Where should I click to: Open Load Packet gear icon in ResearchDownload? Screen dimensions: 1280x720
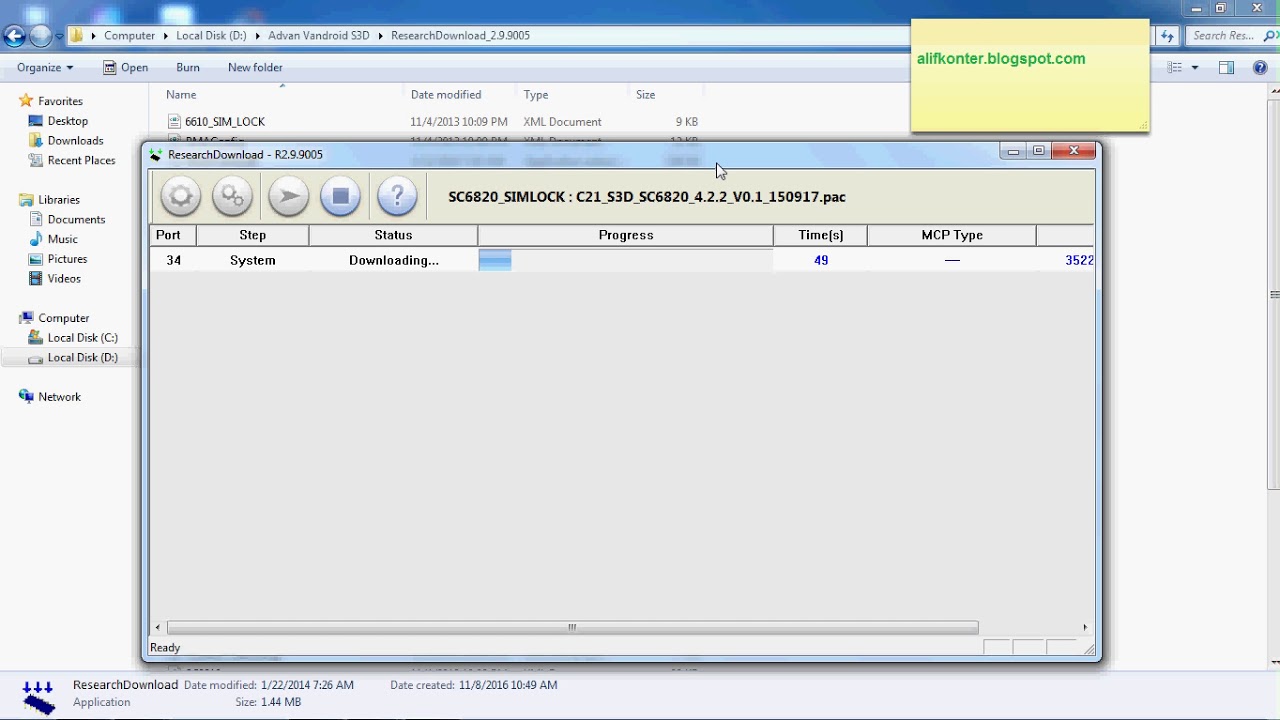(181, 196)
